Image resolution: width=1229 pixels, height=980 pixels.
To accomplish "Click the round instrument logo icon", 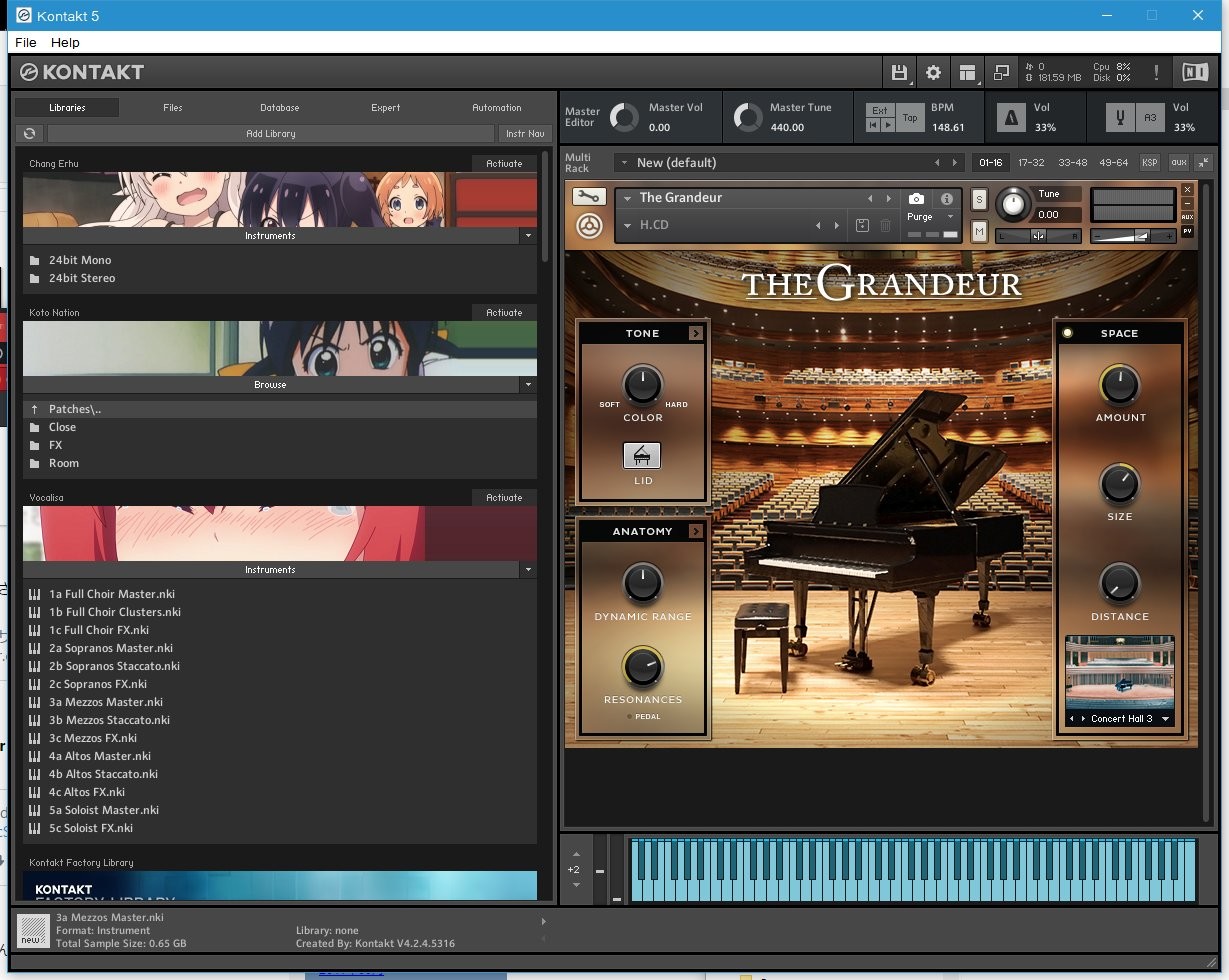I will point(589,227).
